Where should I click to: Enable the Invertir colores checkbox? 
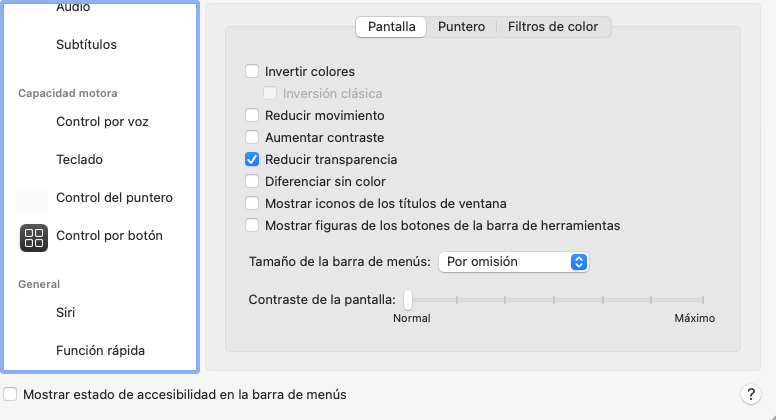(x=252, y=72)
